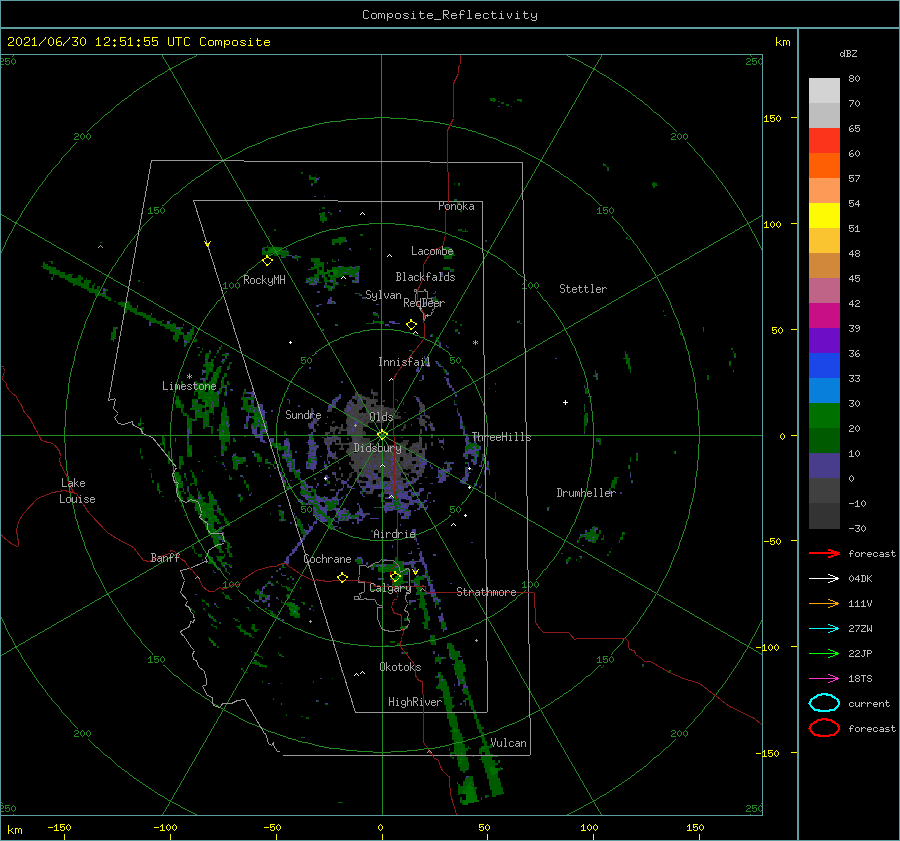The image size is (900, 841).
Task: Click the cyan current ellipse icon
Action: pos(824,703)
